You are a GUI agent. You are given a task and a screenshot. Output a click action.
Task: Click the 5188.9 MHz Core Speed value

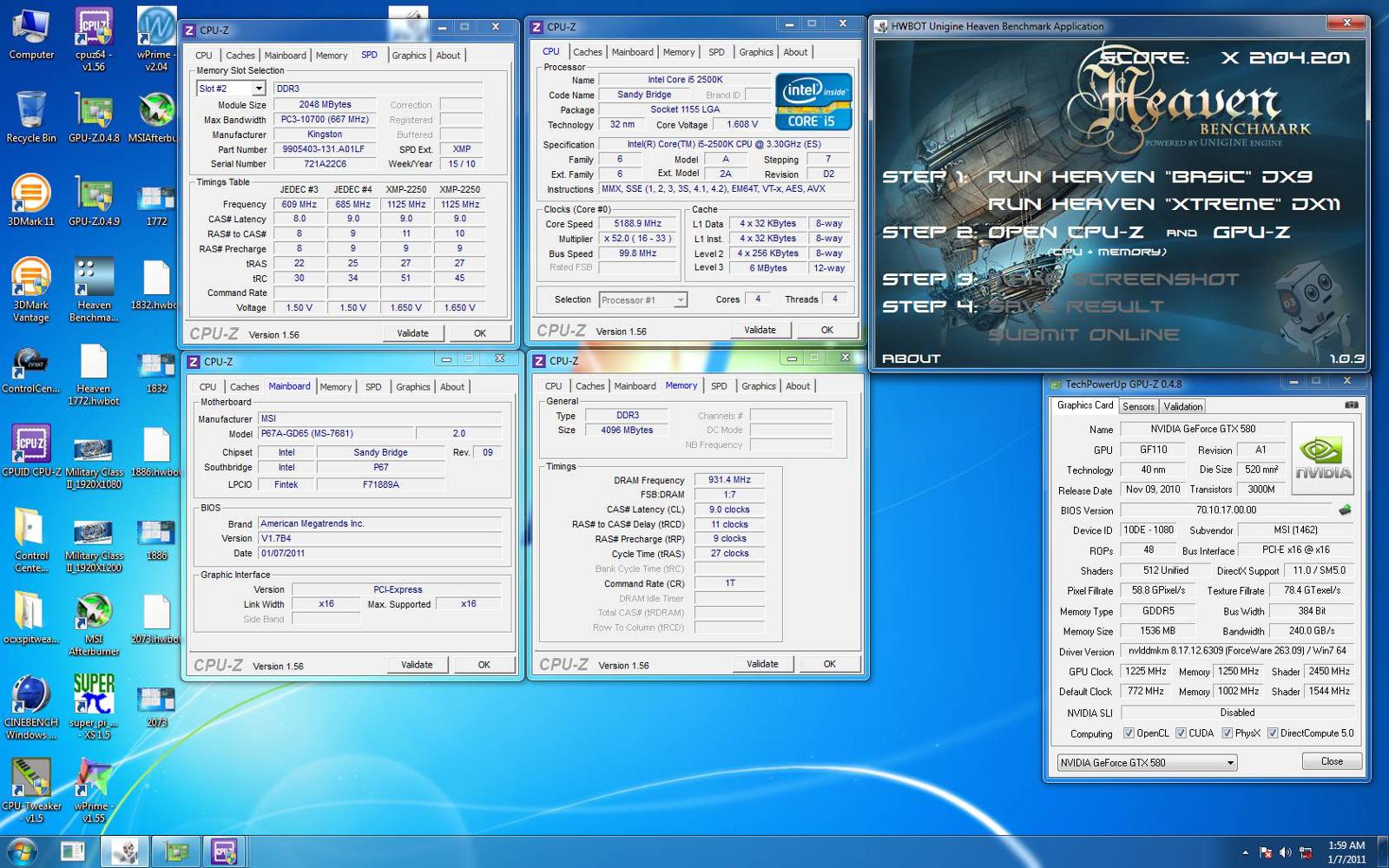tap(638, 224)
